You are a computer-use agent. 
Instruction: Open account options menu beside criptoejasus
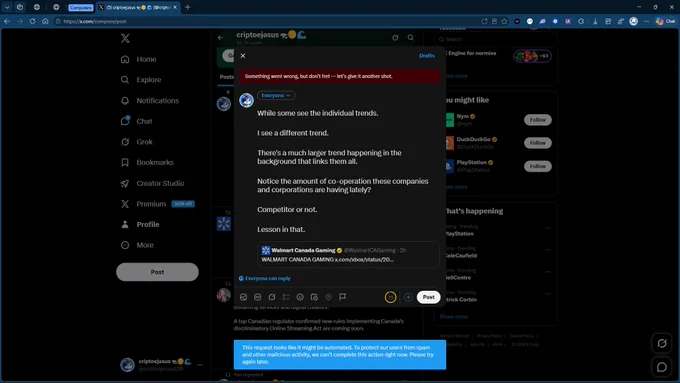pyautogui.click(x=200, y=365)
